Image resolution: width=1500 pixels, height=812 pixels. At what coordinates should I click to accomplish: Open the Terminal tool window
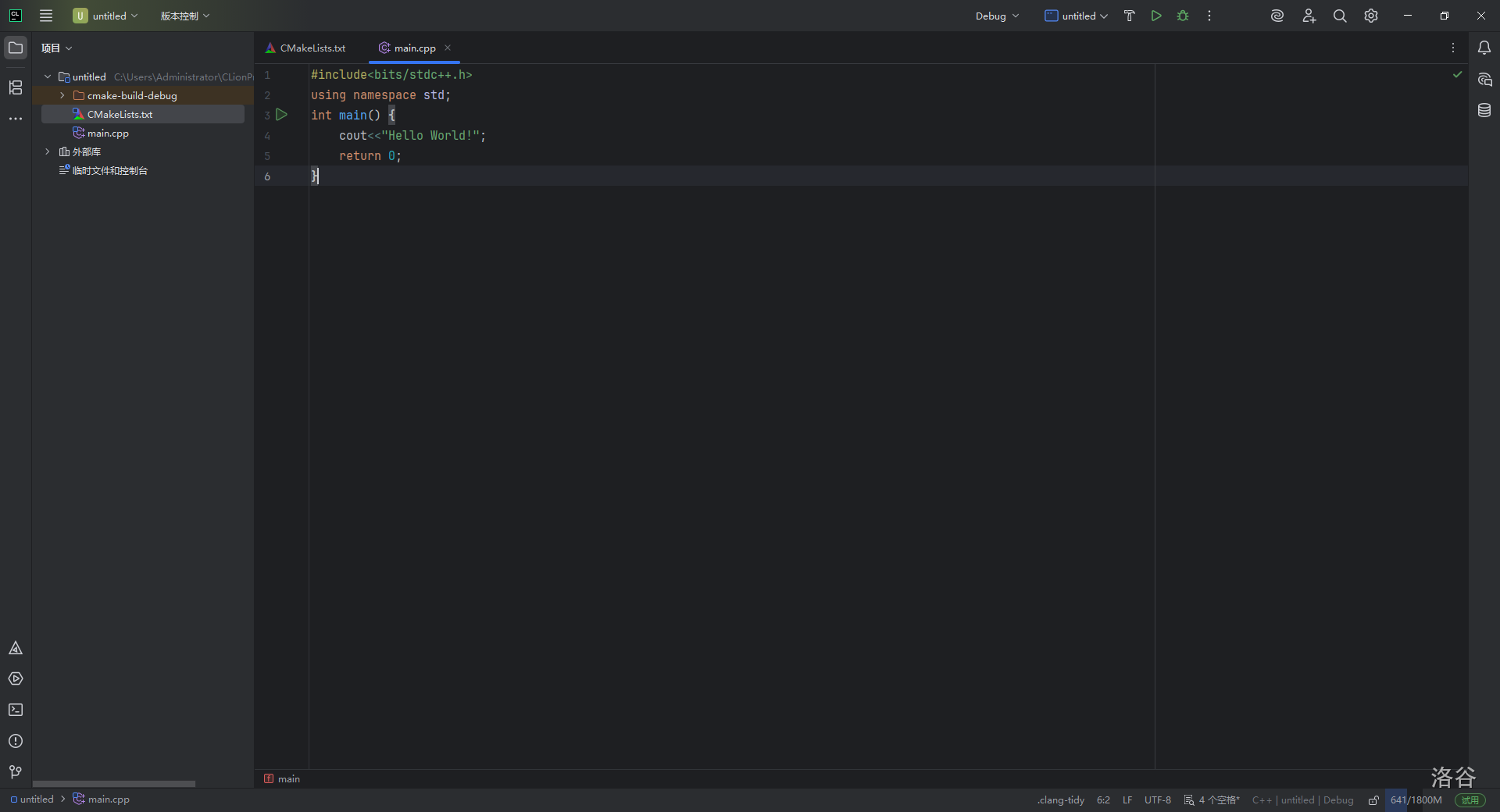coord(16,710)
